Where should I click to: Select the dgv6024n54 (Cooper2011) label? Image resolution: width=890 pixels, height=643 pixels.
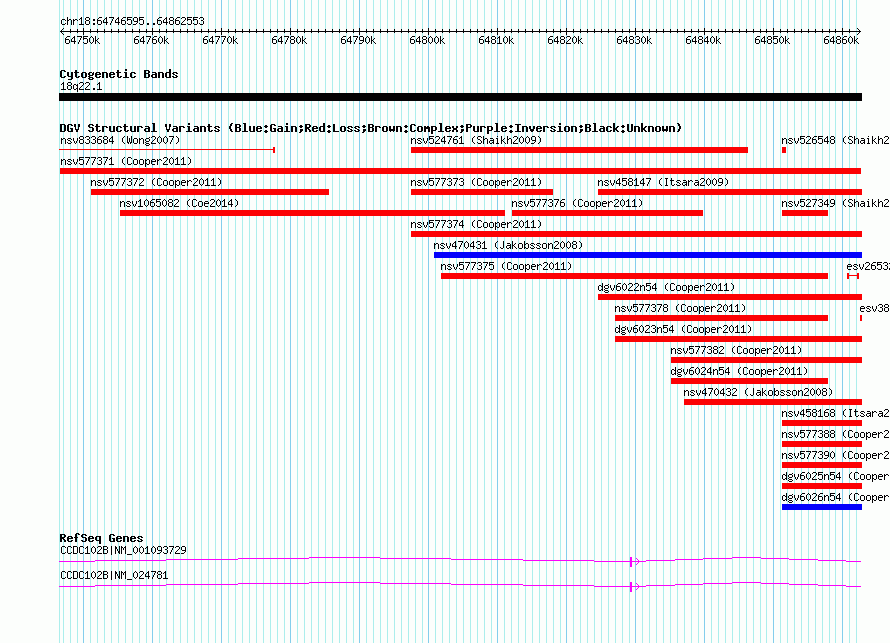[x=739, y=371]
